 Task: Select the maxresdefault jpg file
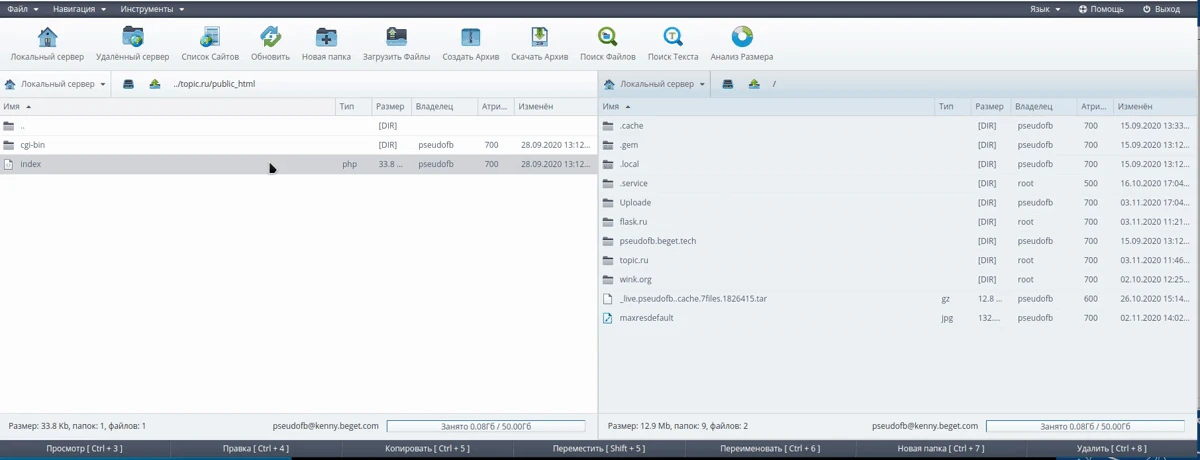pyautogui.click(x=646, y=318)
